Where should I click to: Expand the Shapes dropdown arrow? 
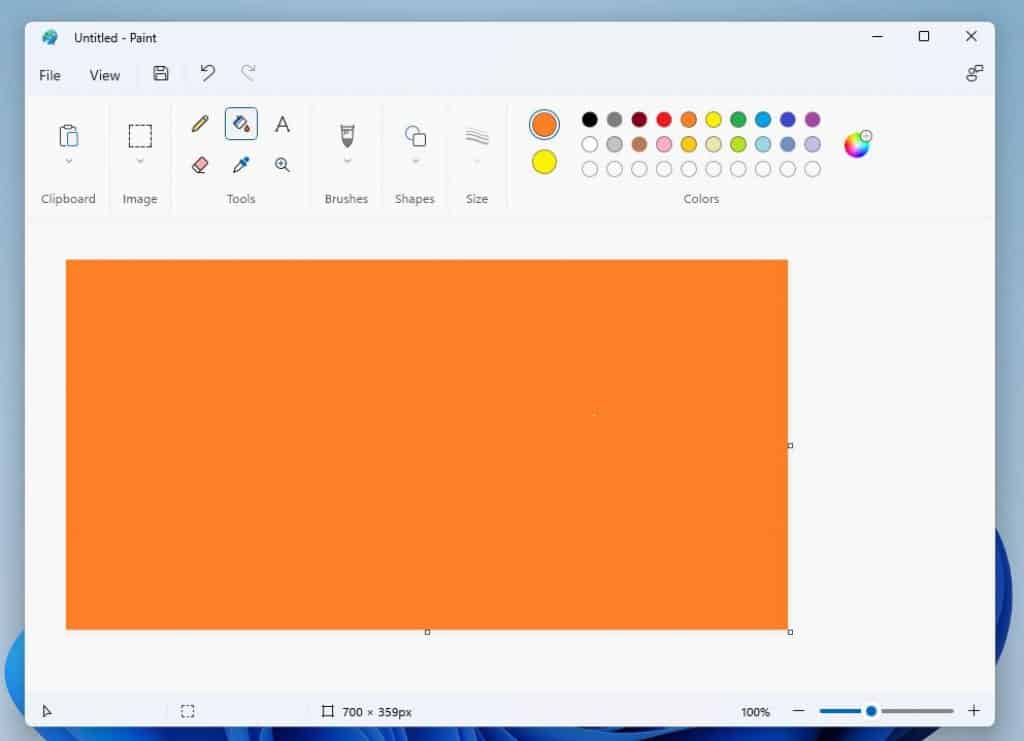(x=415, y=161)
